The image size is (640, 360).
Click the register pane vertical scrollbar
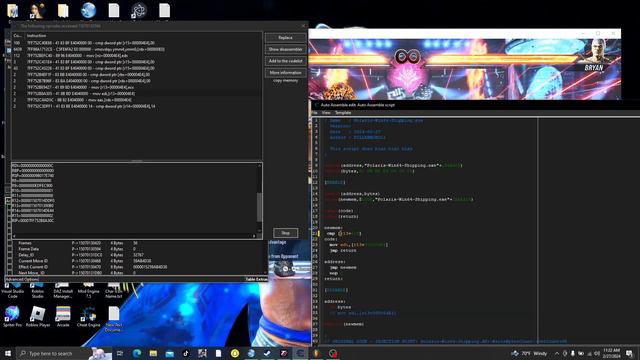[259, 198]
